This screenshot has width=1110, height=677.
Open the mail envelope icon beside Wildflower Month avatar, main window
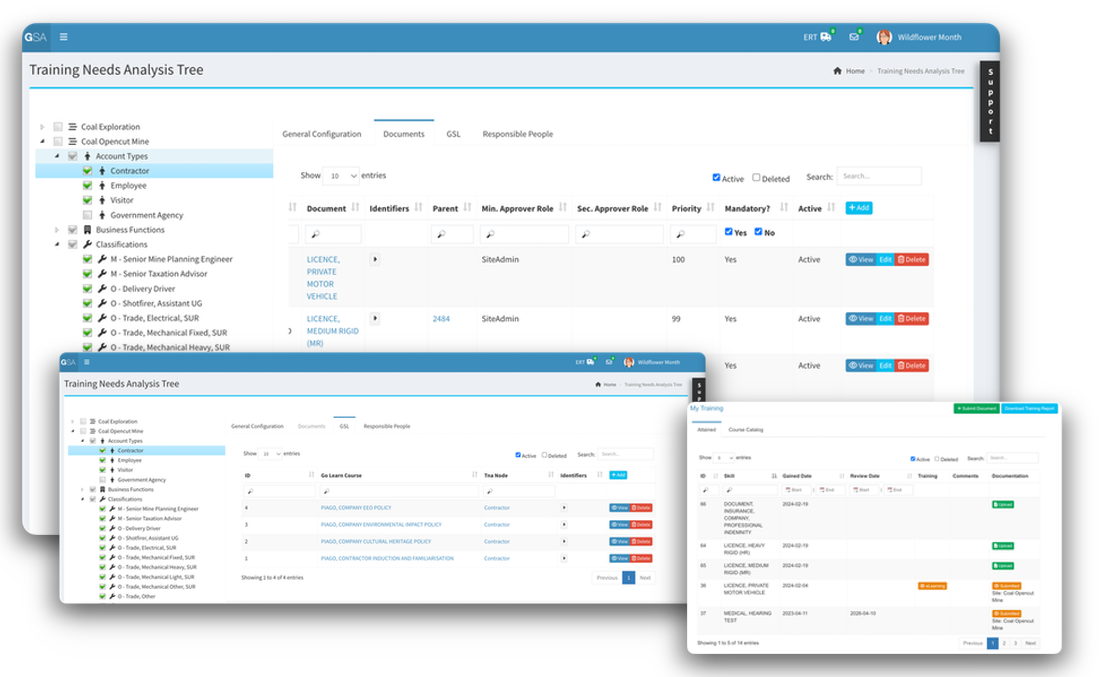coord(854,37)
